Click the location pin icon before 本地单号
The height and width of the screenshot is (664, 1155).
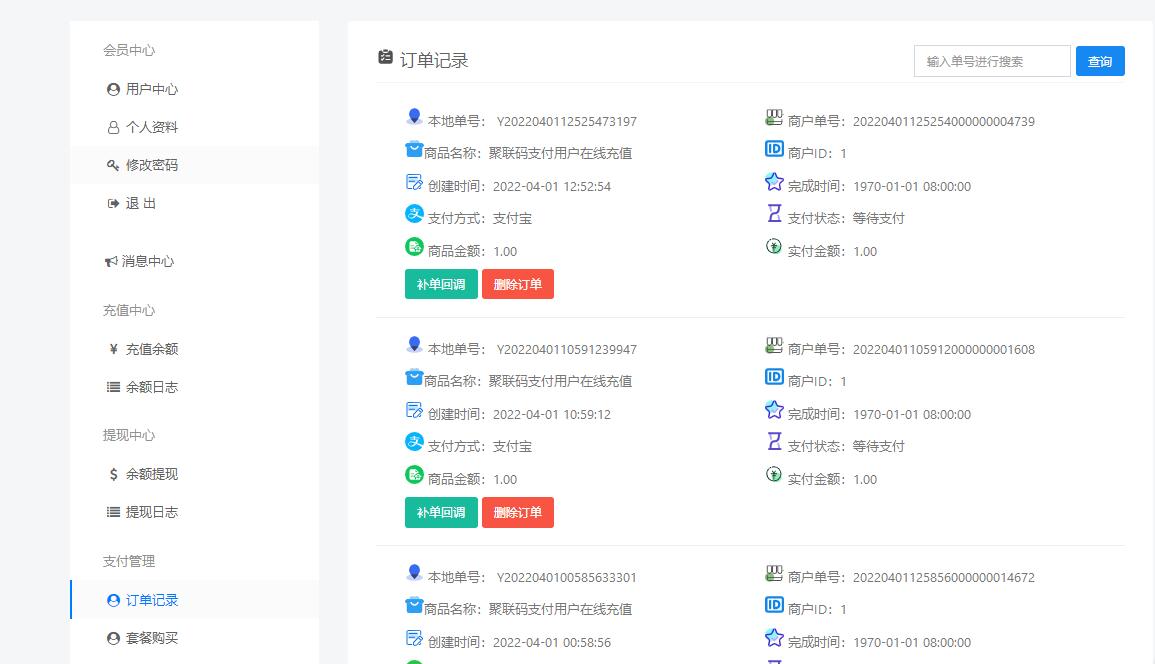414,116
